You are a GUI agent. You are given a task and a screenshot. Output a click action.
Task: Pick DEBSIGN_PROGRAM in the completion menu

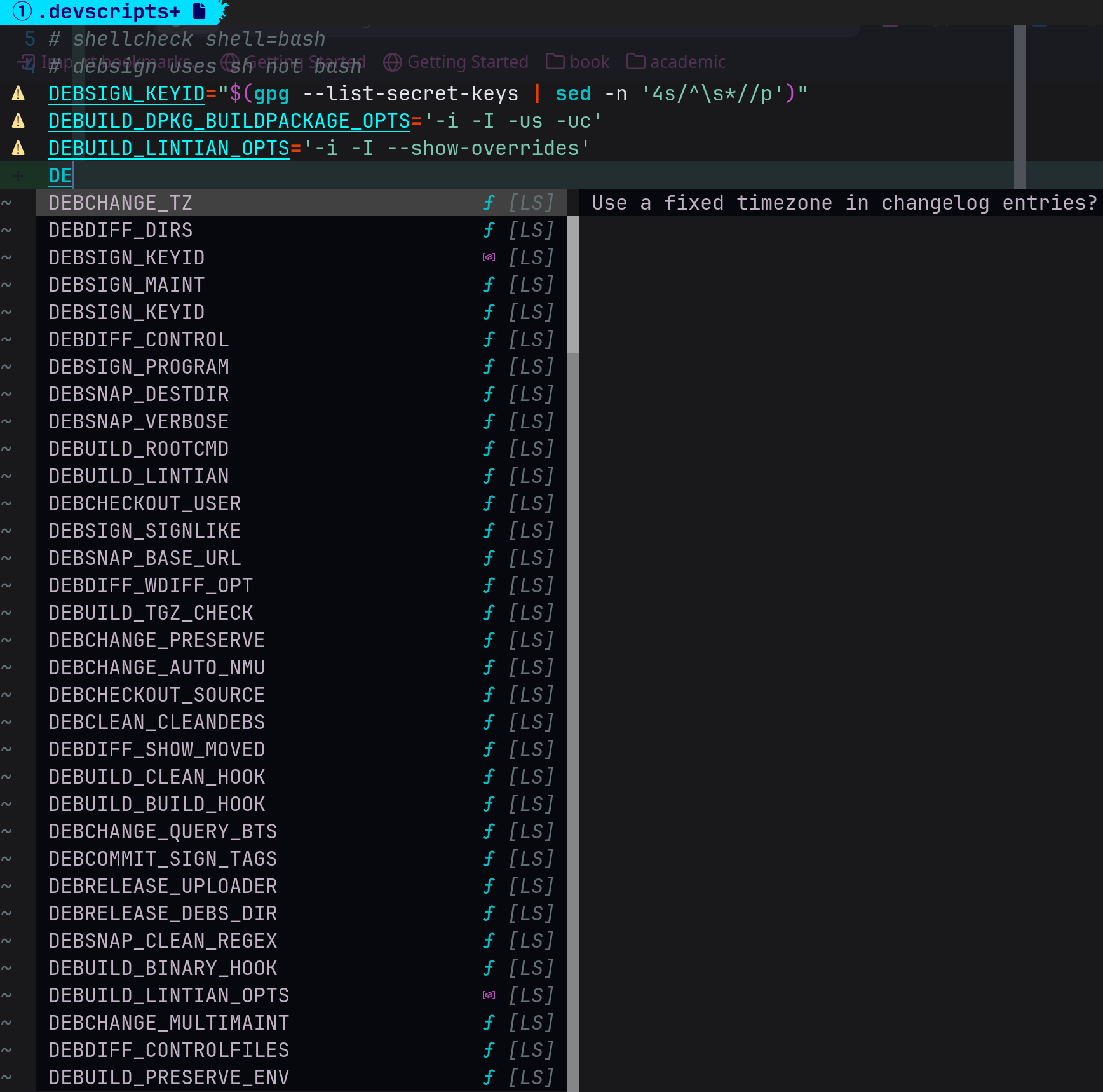302,367
